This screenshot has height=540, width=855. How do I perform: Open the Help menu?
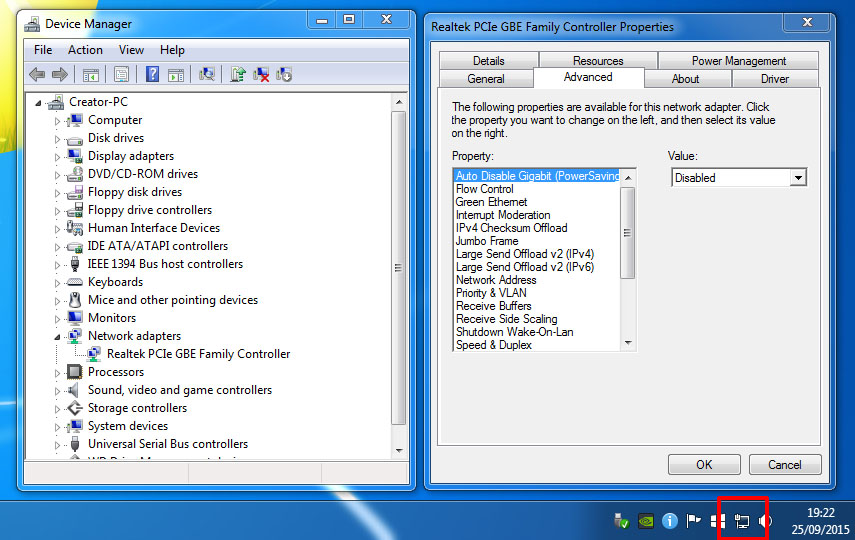(172, 50)
